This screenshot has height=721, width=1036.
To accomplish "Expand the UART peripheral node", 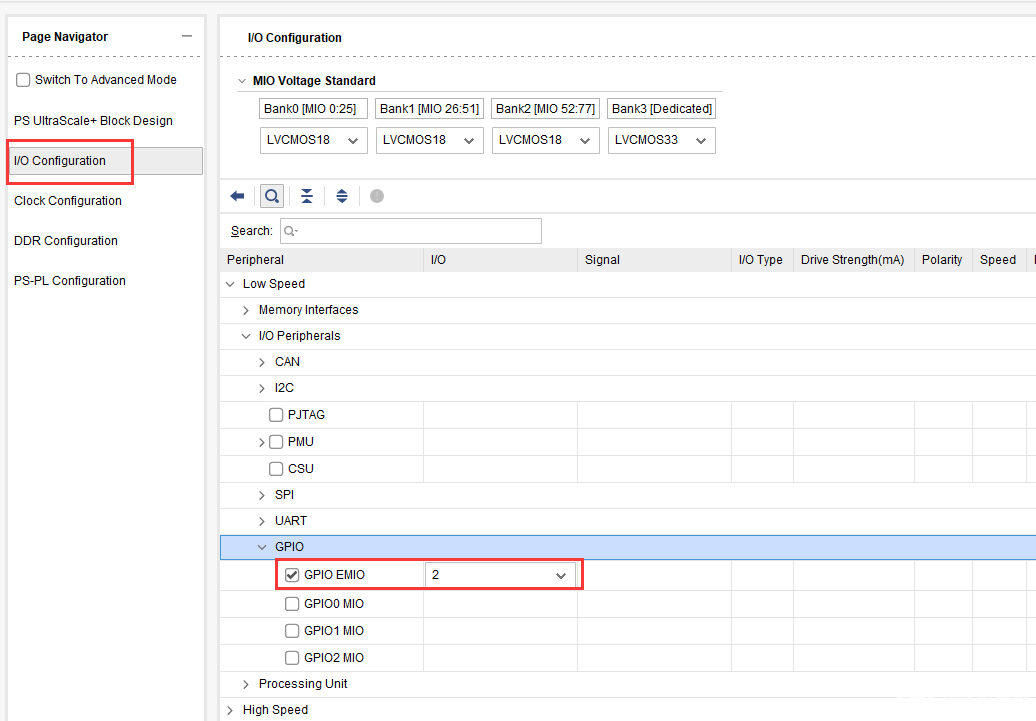I will coord(262,521).
